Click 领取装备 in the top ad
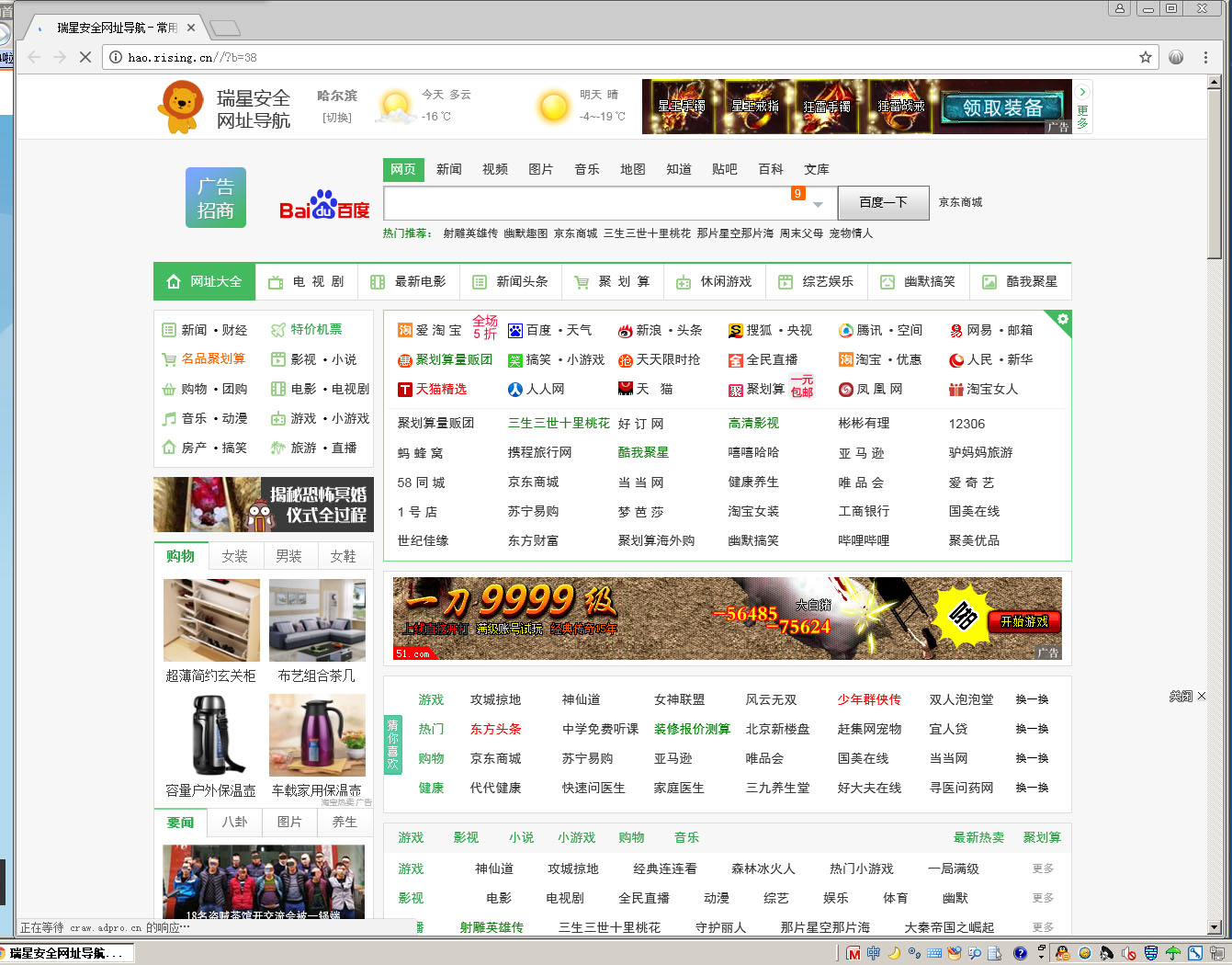Screen dimensions: 1232x965 pyautogui.click(x=1002, y=108)
